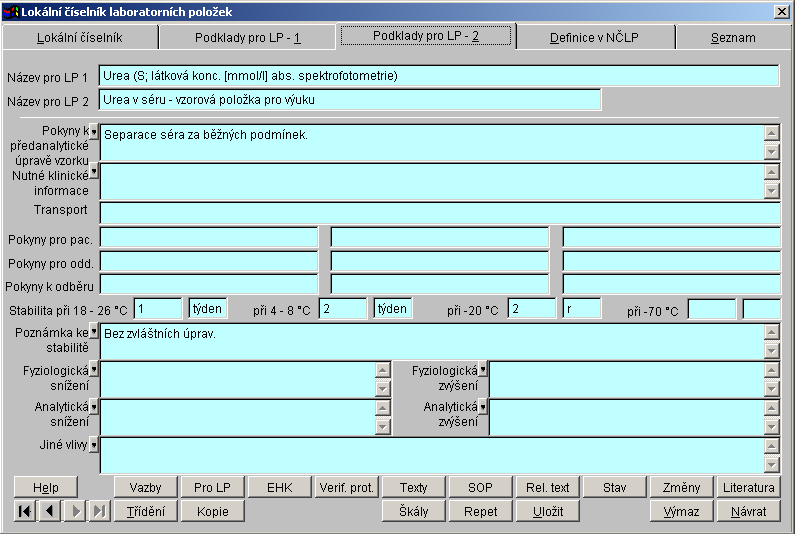Expand the Pokyny k předanalytické úpravě vzorku field

[94, 131]
